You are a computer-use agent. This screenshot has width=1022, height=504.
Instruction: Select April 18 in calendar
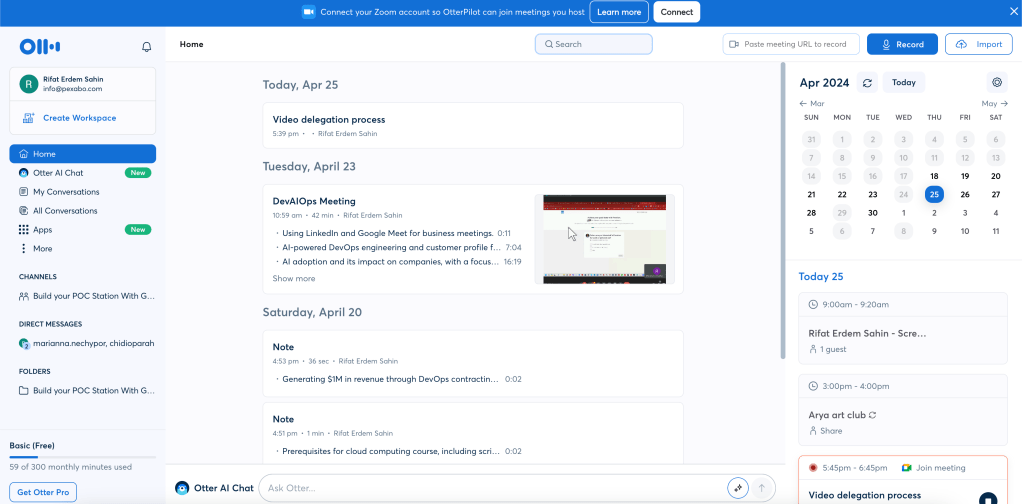(934, 176)
